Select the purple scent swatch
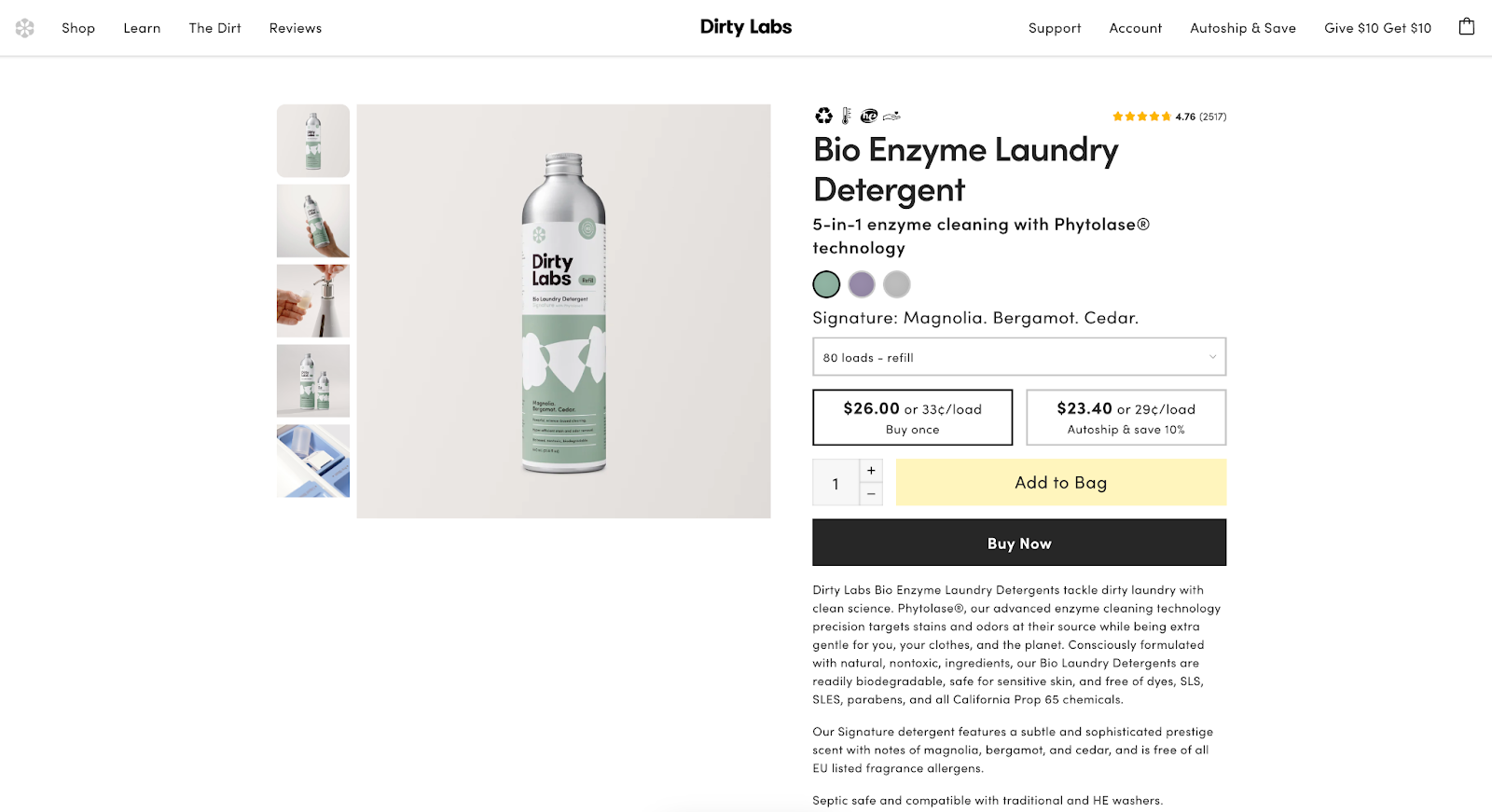The width and height of the screenshot is (1492, 812). 861,283
